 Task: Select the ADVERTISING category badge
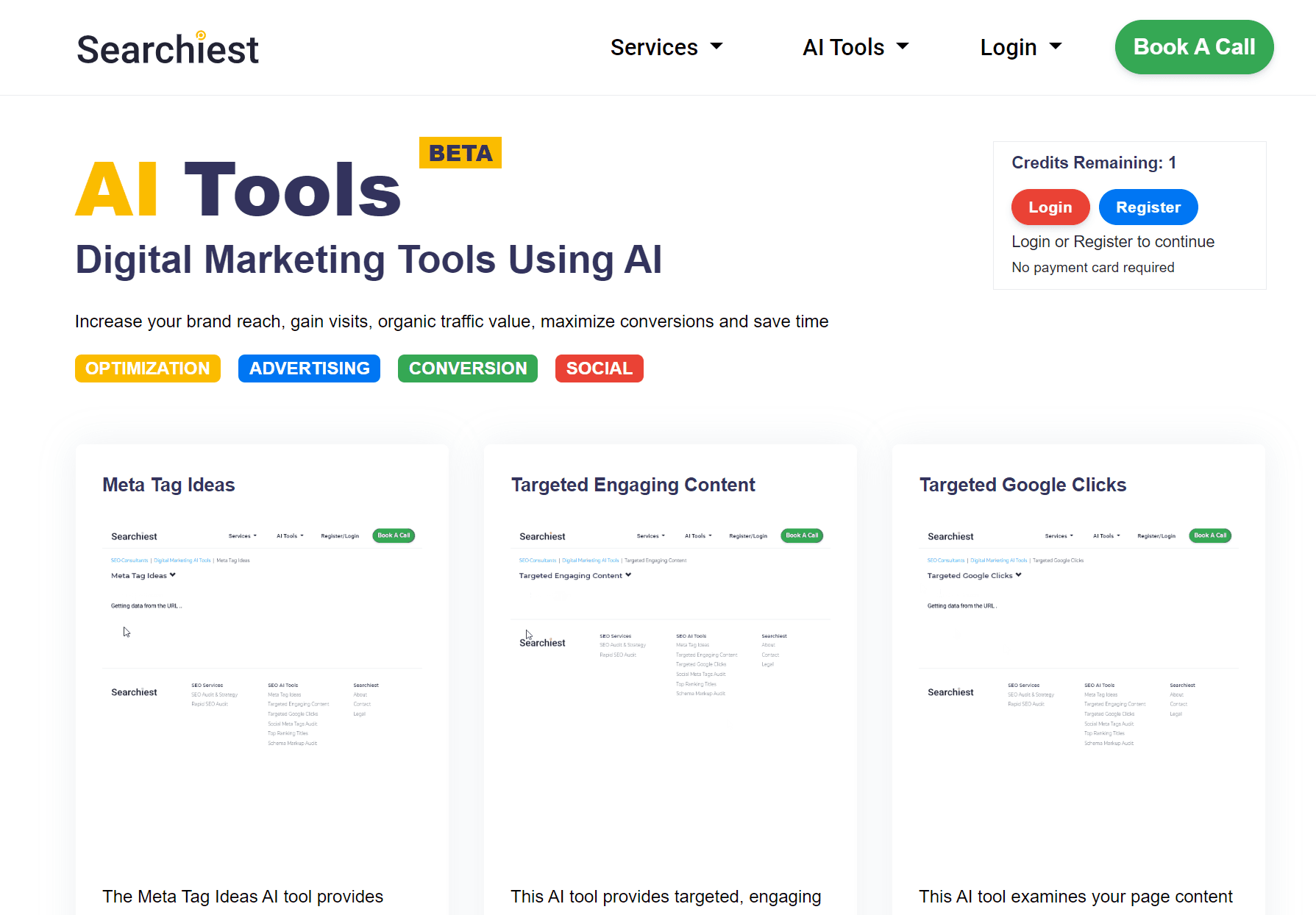pyautogui.click(x=309, y=368)
